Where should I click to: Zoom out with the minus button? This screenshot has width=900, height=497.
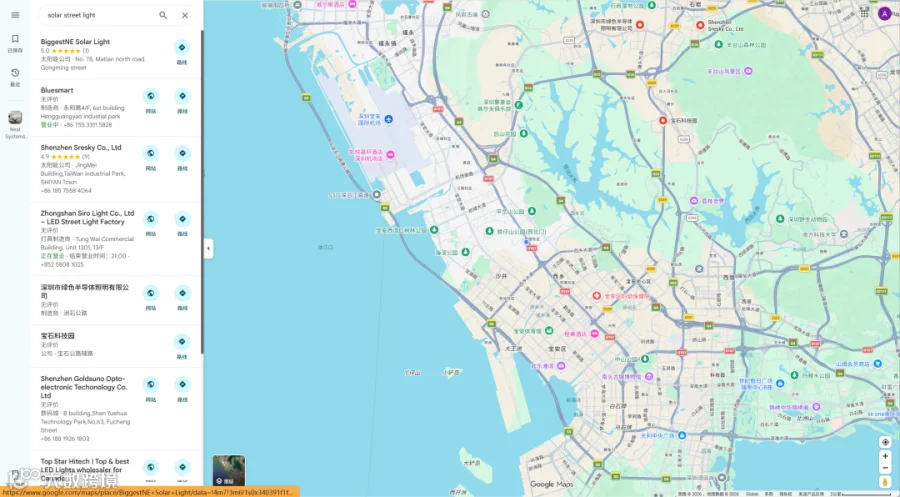tap(885, 468)
